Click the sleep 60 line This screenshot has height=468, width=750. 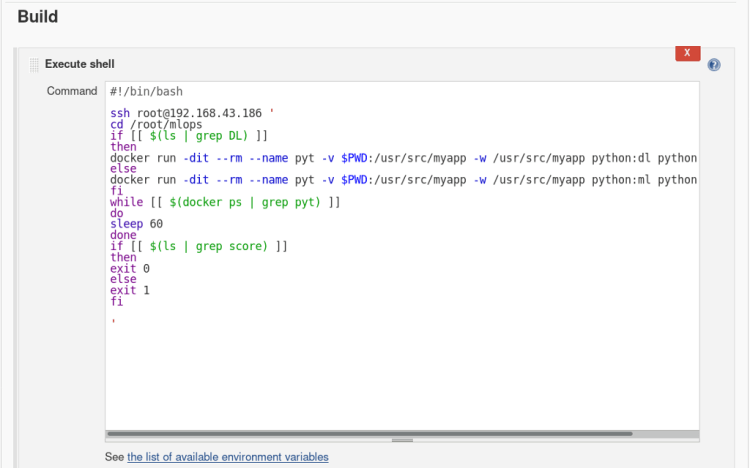(136, 224)
